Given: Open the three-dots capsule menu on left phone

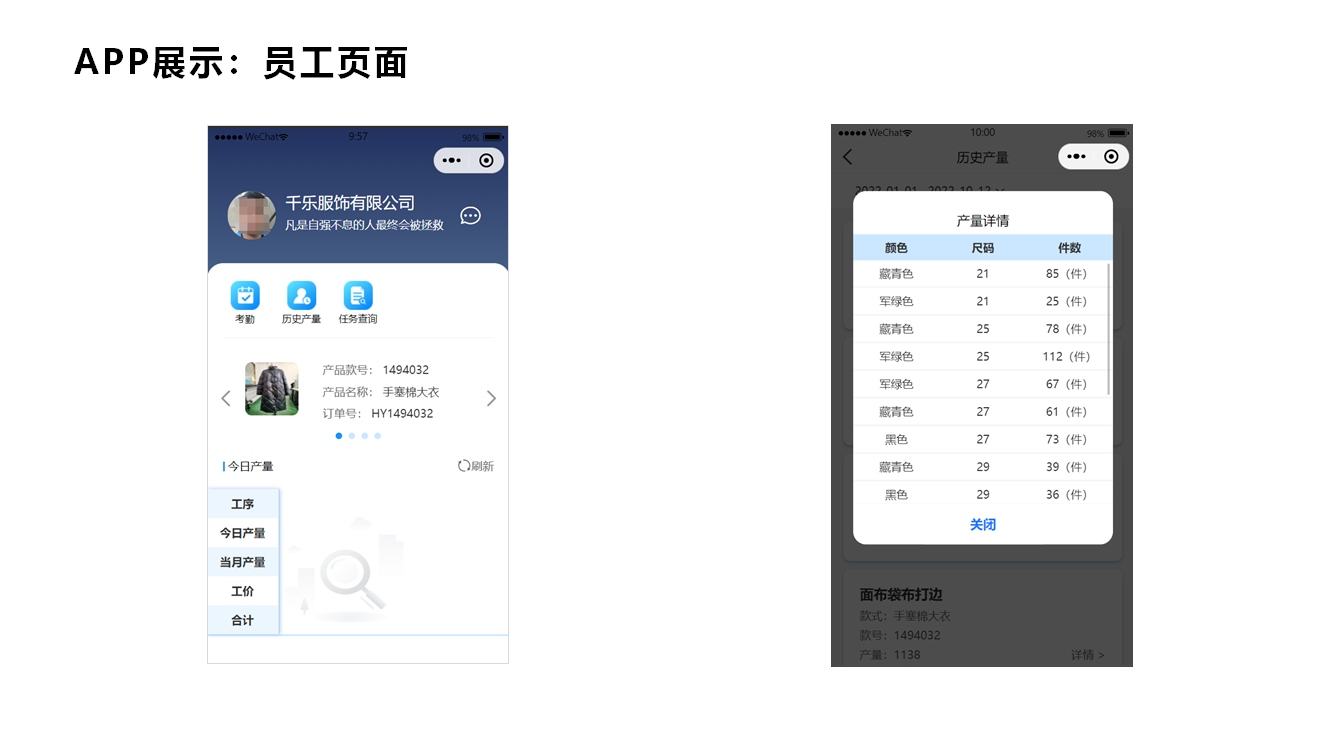Looking at the screenshot, I should pos(451,160).
